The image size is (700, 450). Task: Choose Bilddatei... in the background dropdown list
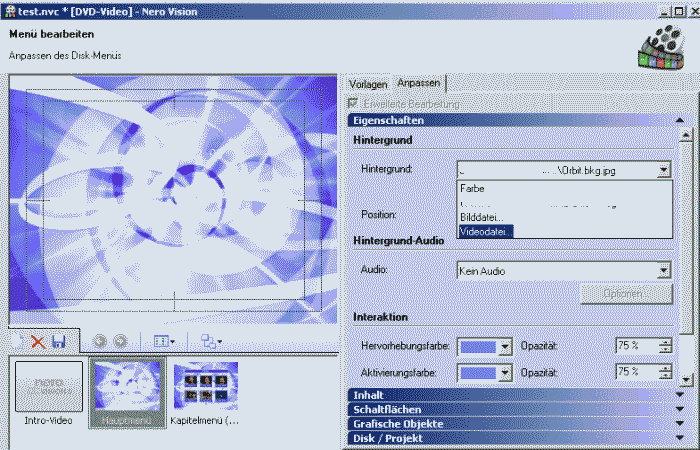pos(482,217)
